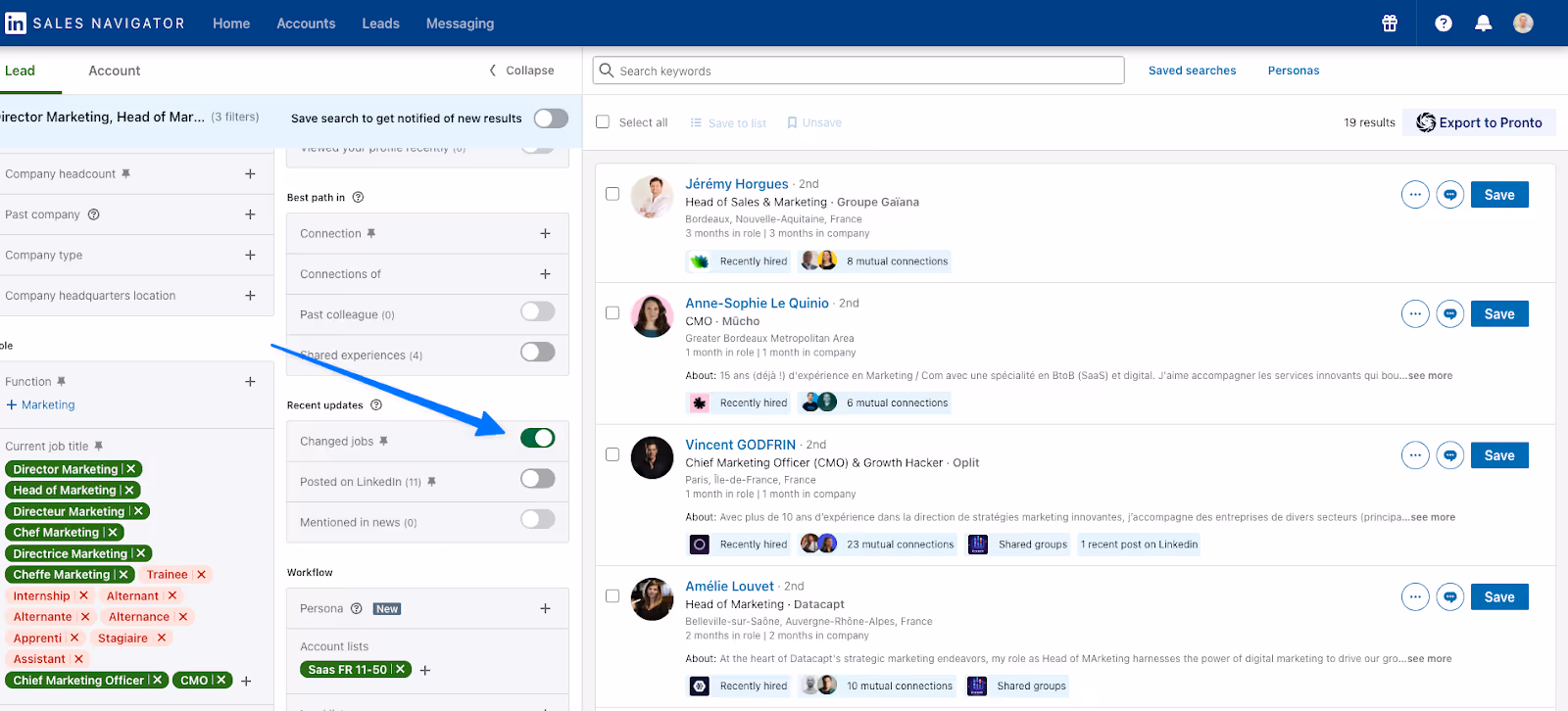Expand the Past company filter
The image size is (1568, 711).
click(250, 214)
